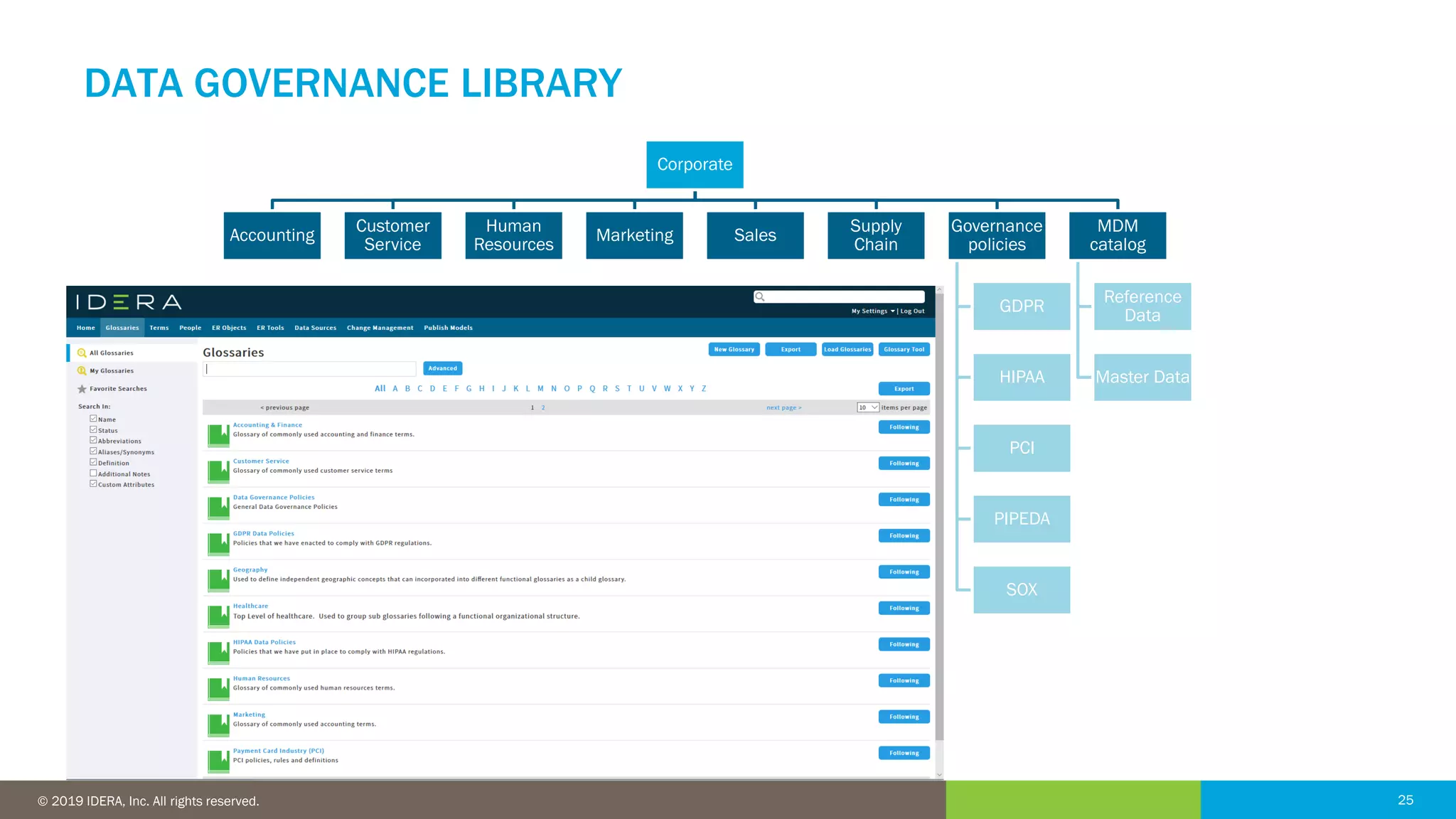Click the Healthcare glossary book icon

[218, 616]
